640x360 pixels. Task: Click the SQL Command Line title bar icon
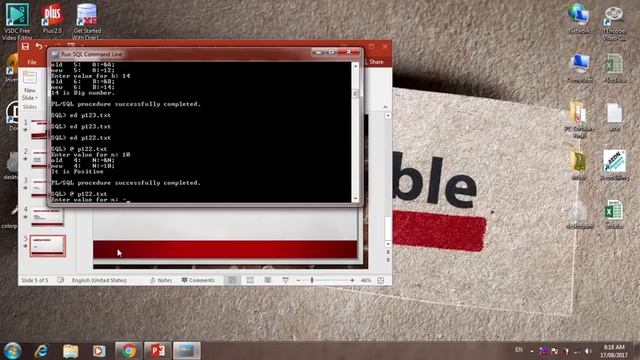tap(55, 54)
